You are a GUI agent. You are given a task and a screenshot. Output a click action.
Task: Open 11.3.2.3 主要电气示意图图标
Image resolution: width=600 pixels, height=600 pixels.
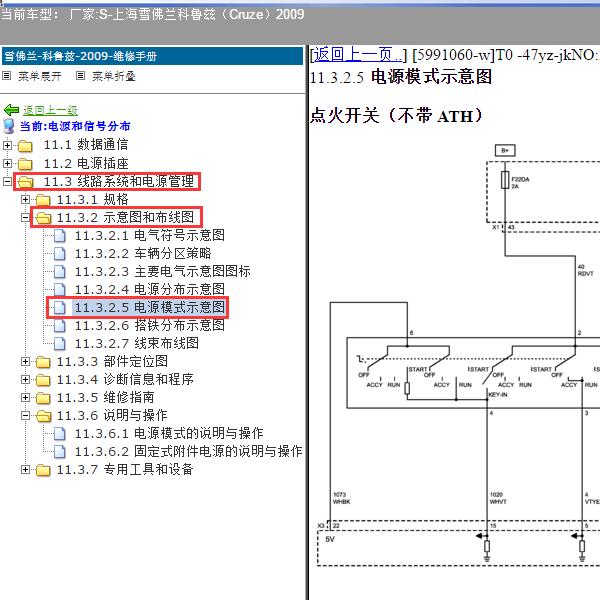tap(163, 271)
